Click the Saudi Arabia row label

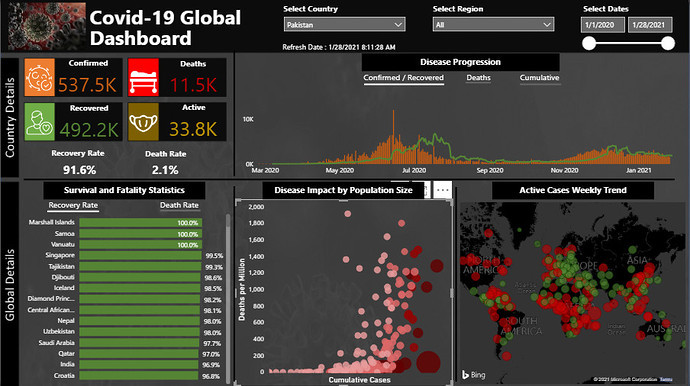[56, 343]
